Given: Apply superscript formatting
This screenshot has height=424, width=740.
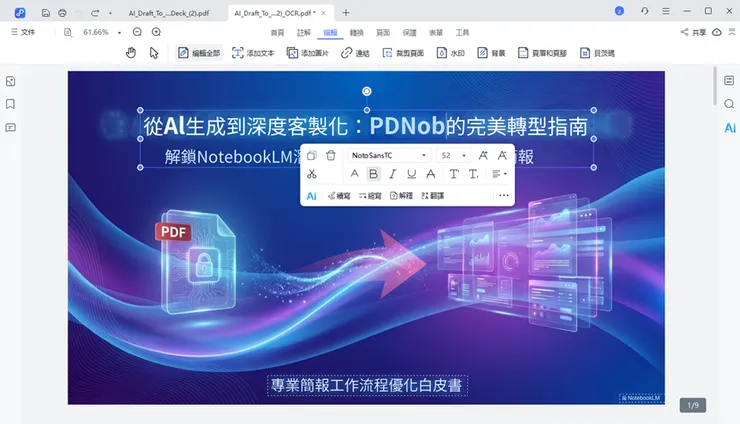Looking at the screenshot, I should tap(454, 174).
